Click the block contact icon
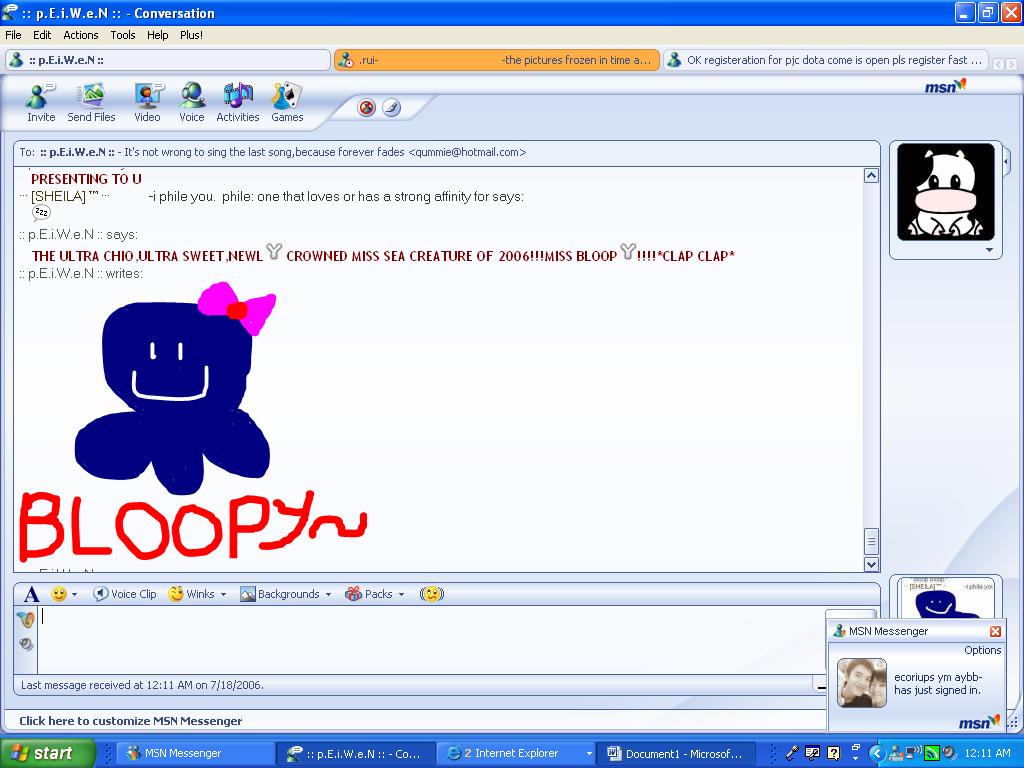Screen dimensions: 1024x768 pyautogui.click(x=367, y=108)
